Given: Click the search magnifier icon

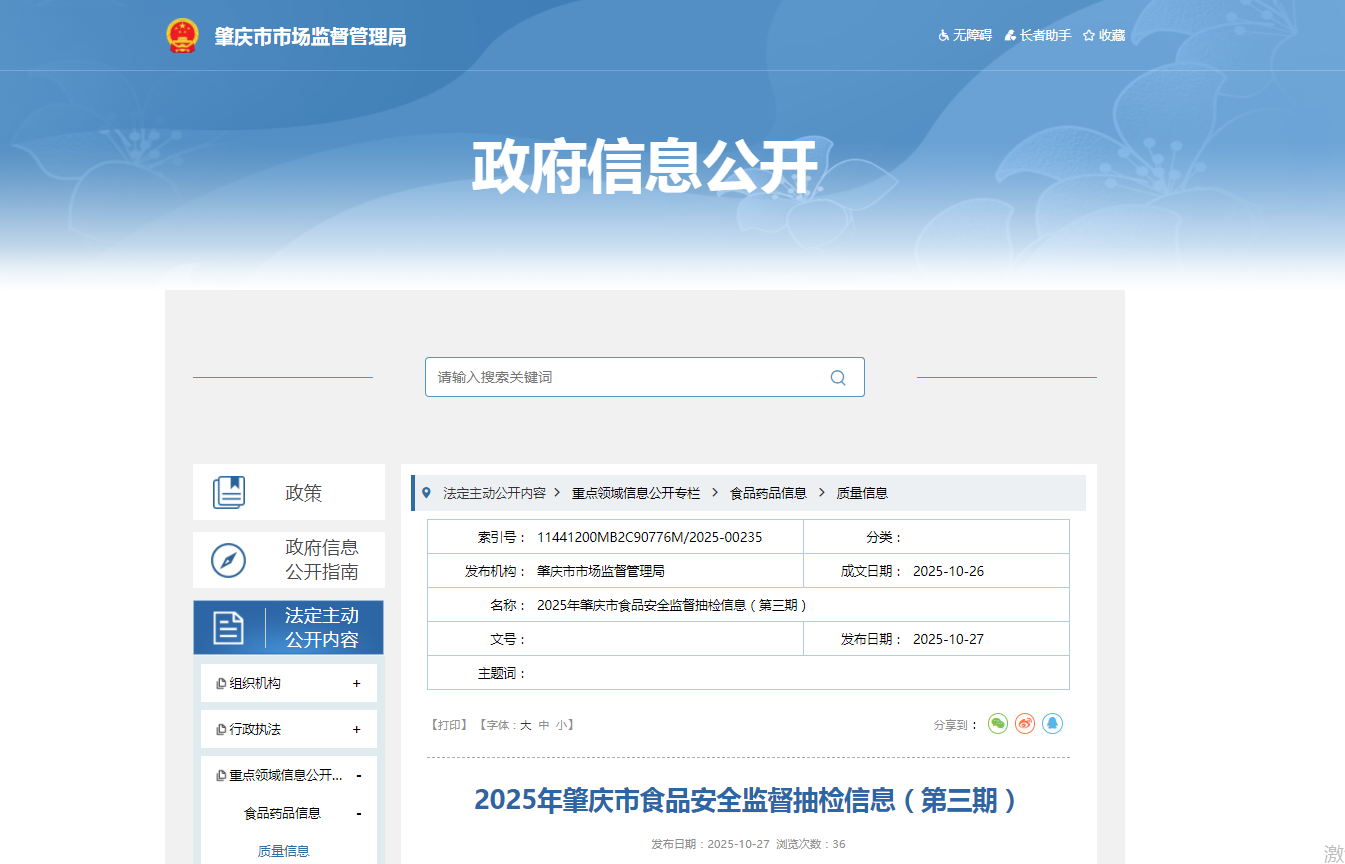Looking at the screenshot, I should click(838, 377).
